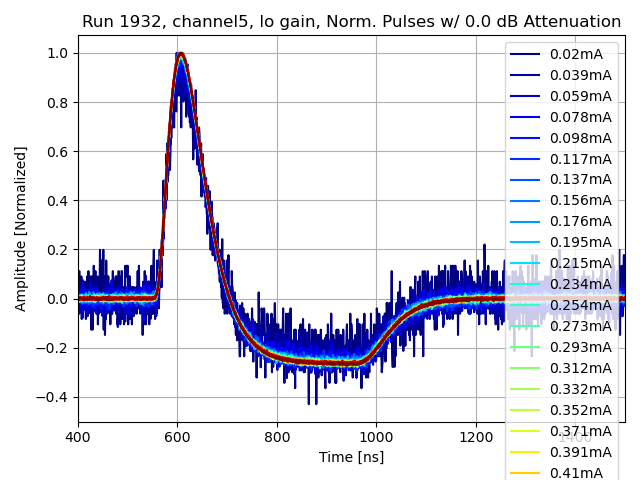Image resolution: width=640 pixels, height=480 pixels.
Task: Pick the 0.293mA legend entry text
Action: [x=580, y=347]
